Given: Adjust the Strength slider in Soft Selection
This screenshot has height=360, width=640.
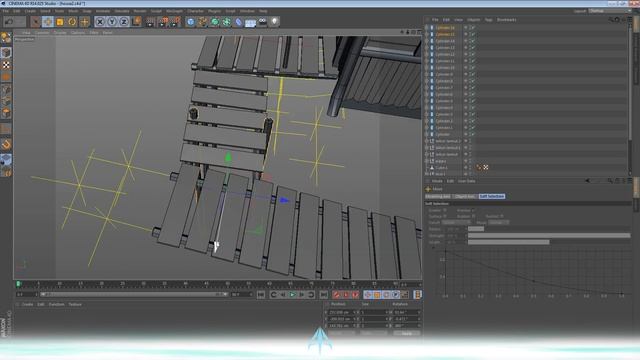Looking at the screenshot, I should [549, 236].
